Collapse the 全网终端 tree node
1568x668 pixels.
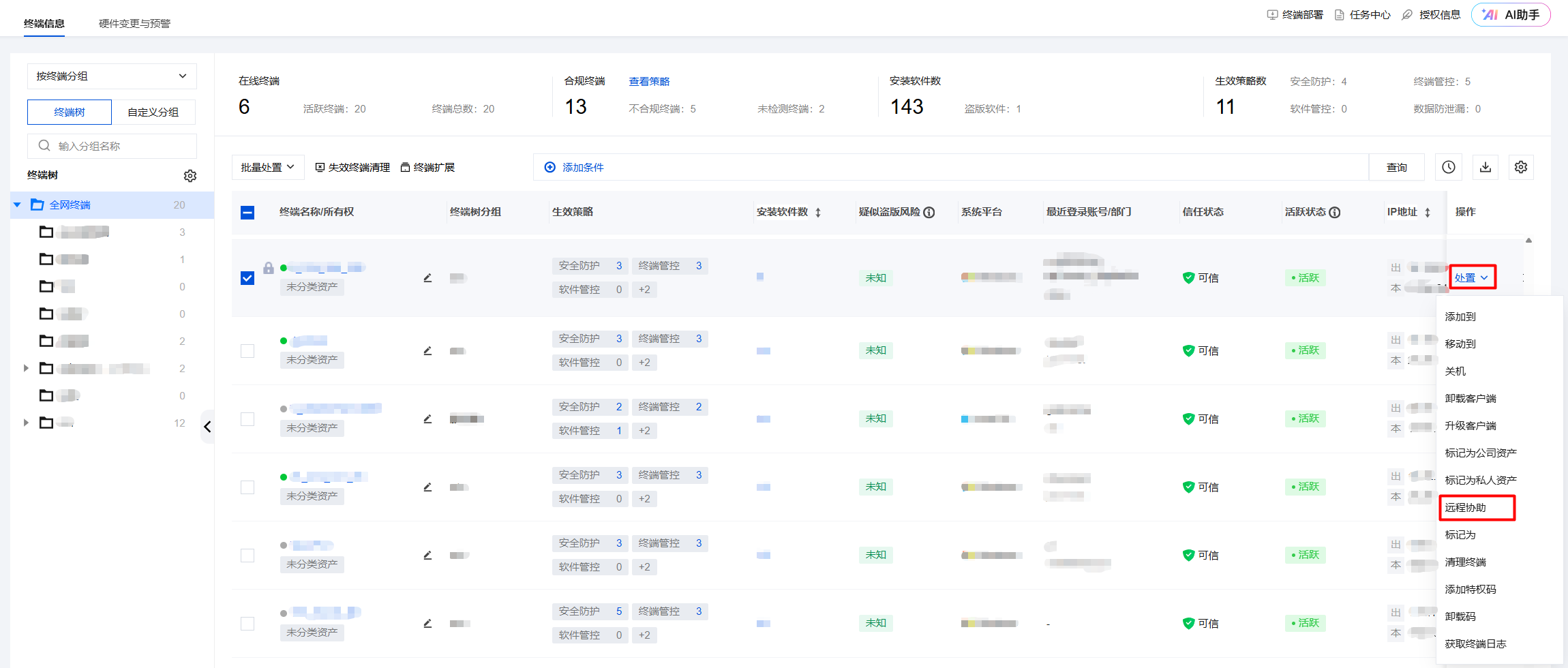point(18,205)
